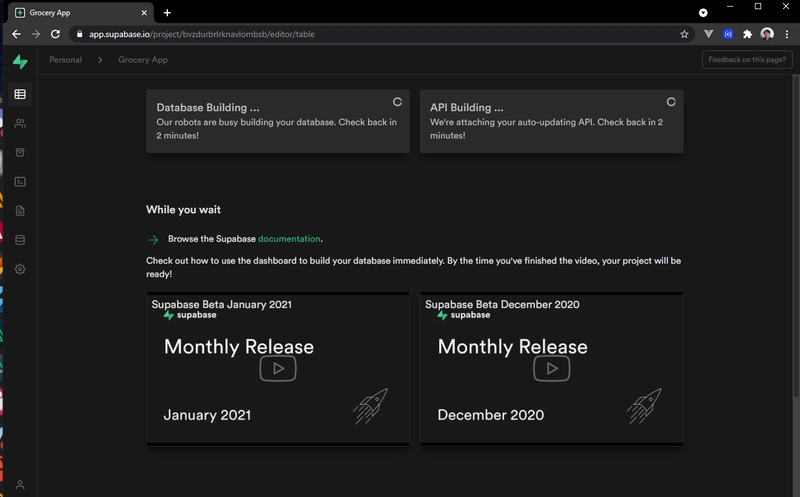Click the browser forward arrow
Screen dimensions: 800x497
coord(36,34)
